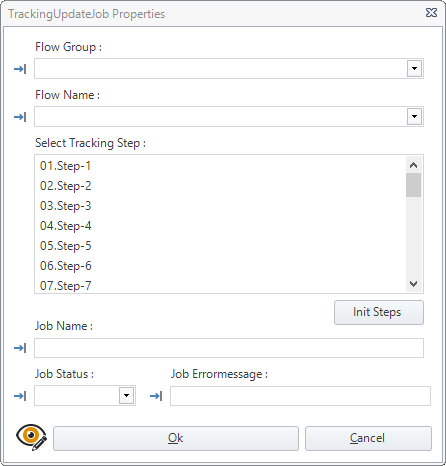Click the eye with pencil icon
The height and width of the screenshot is (466, 446).
pos(31,437)
